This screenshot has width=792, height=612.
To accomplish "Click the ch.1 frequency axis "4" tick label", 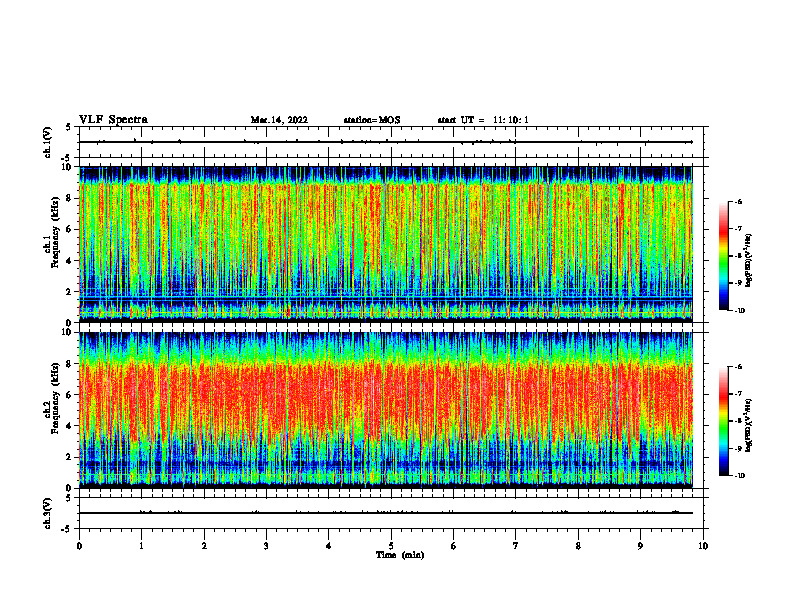I will pyautogui.click(x=69, y=261).
